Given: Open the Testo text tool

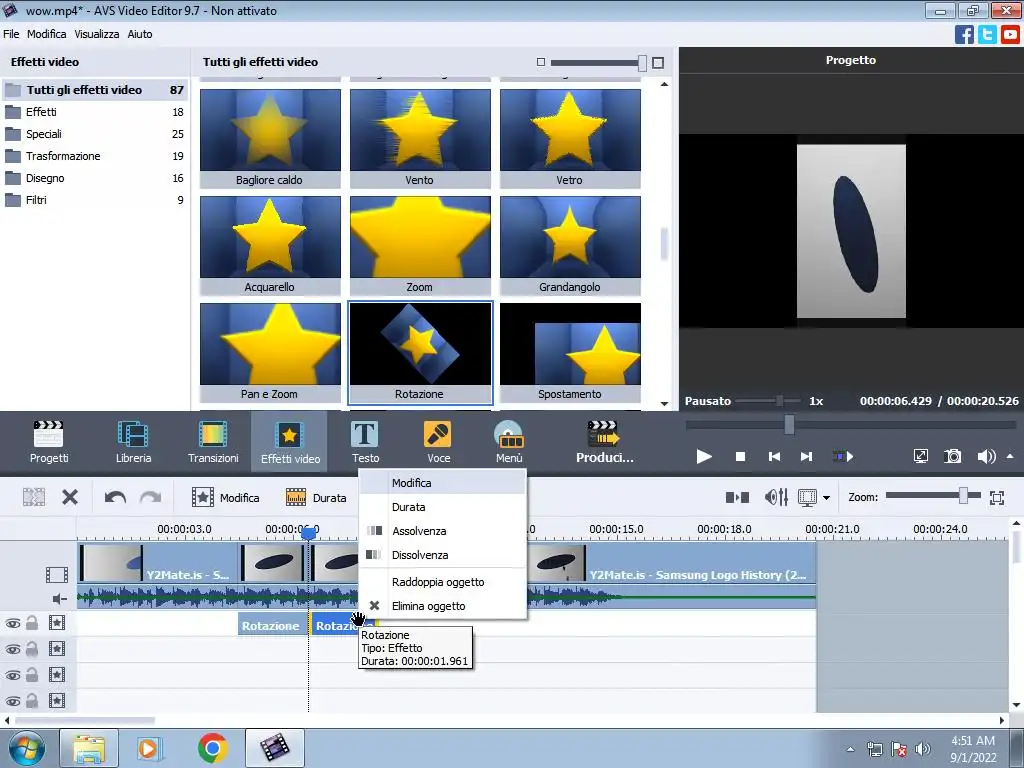Looking at the screenshot, I should 365,442.
